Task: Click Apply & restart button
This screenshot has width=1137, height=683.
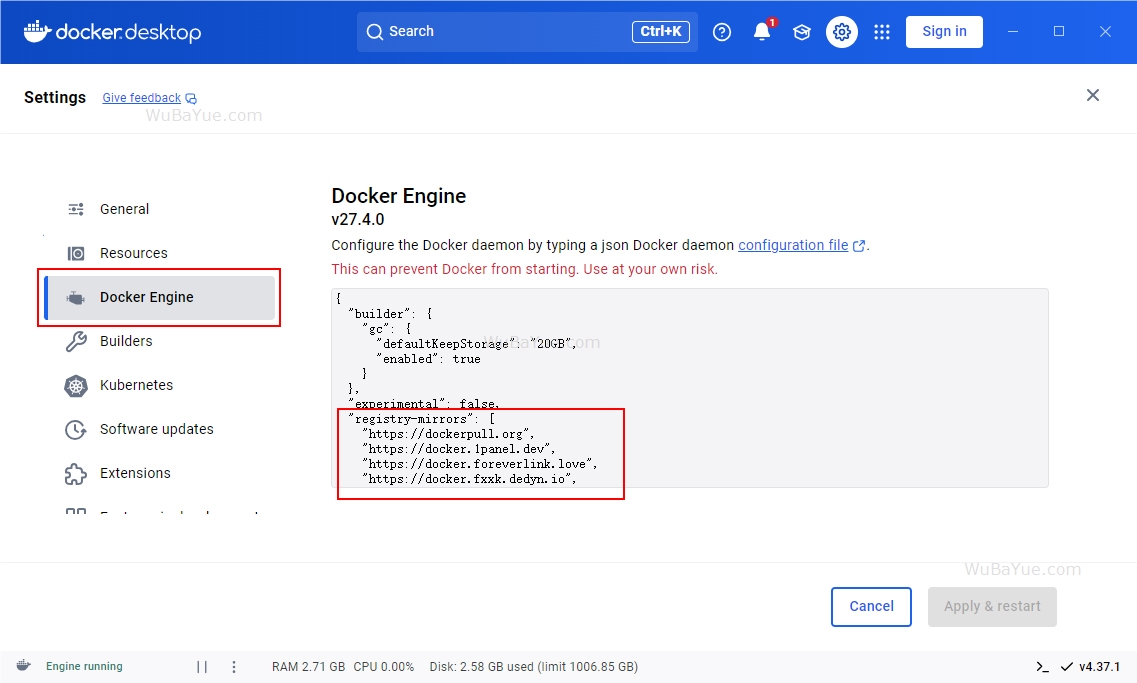Action: coord(992,606)
